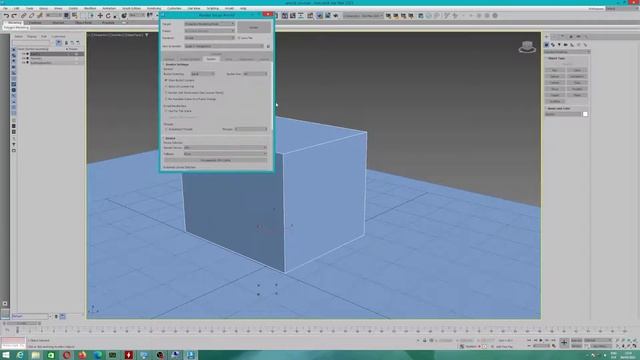The image size is (640, 360).
Task: Open the Modify tab in command panel
Action: pos(555,36)
